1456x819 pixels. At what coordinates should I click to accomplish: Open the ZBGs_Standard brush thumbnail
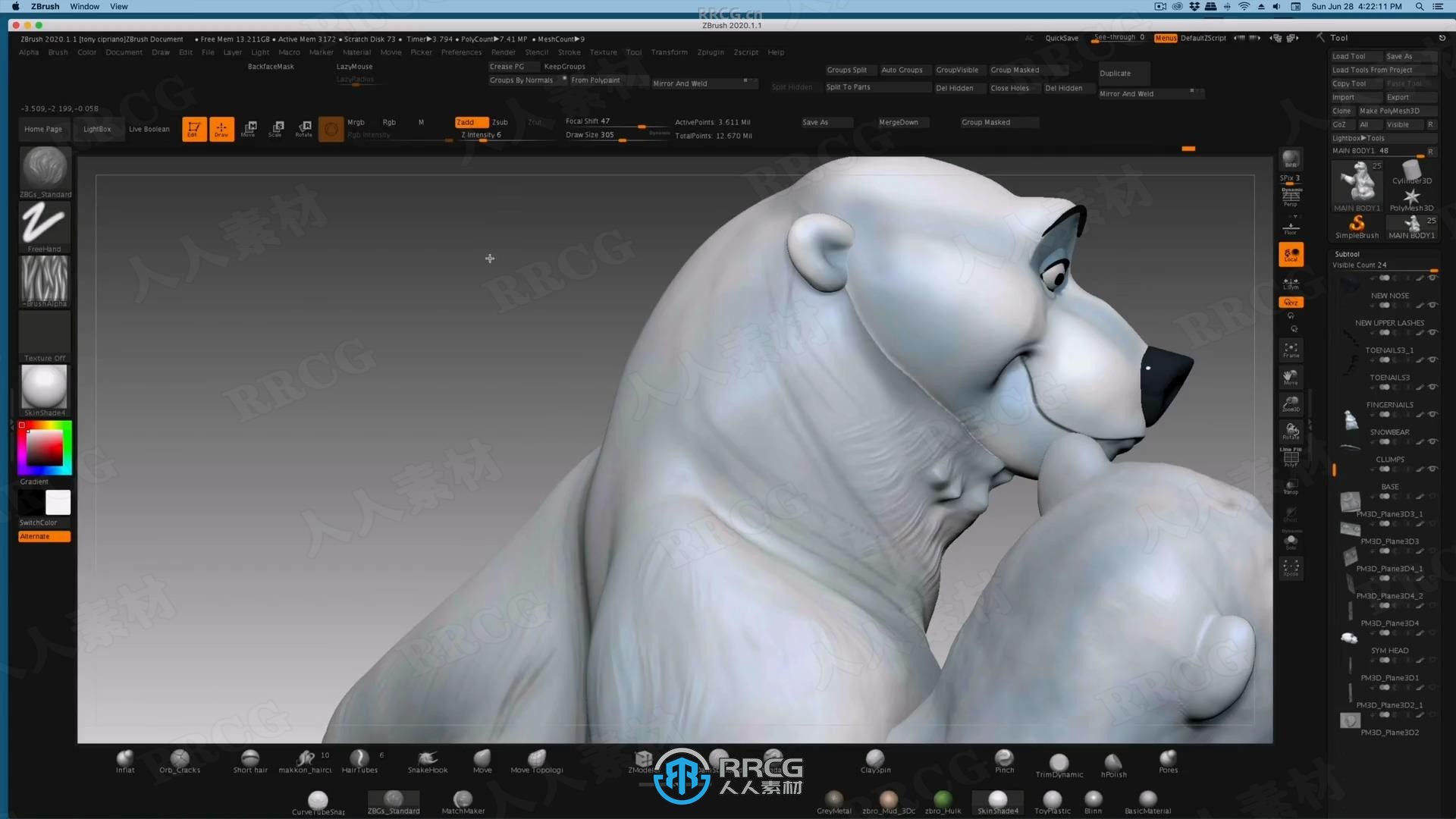click(45, 172)
